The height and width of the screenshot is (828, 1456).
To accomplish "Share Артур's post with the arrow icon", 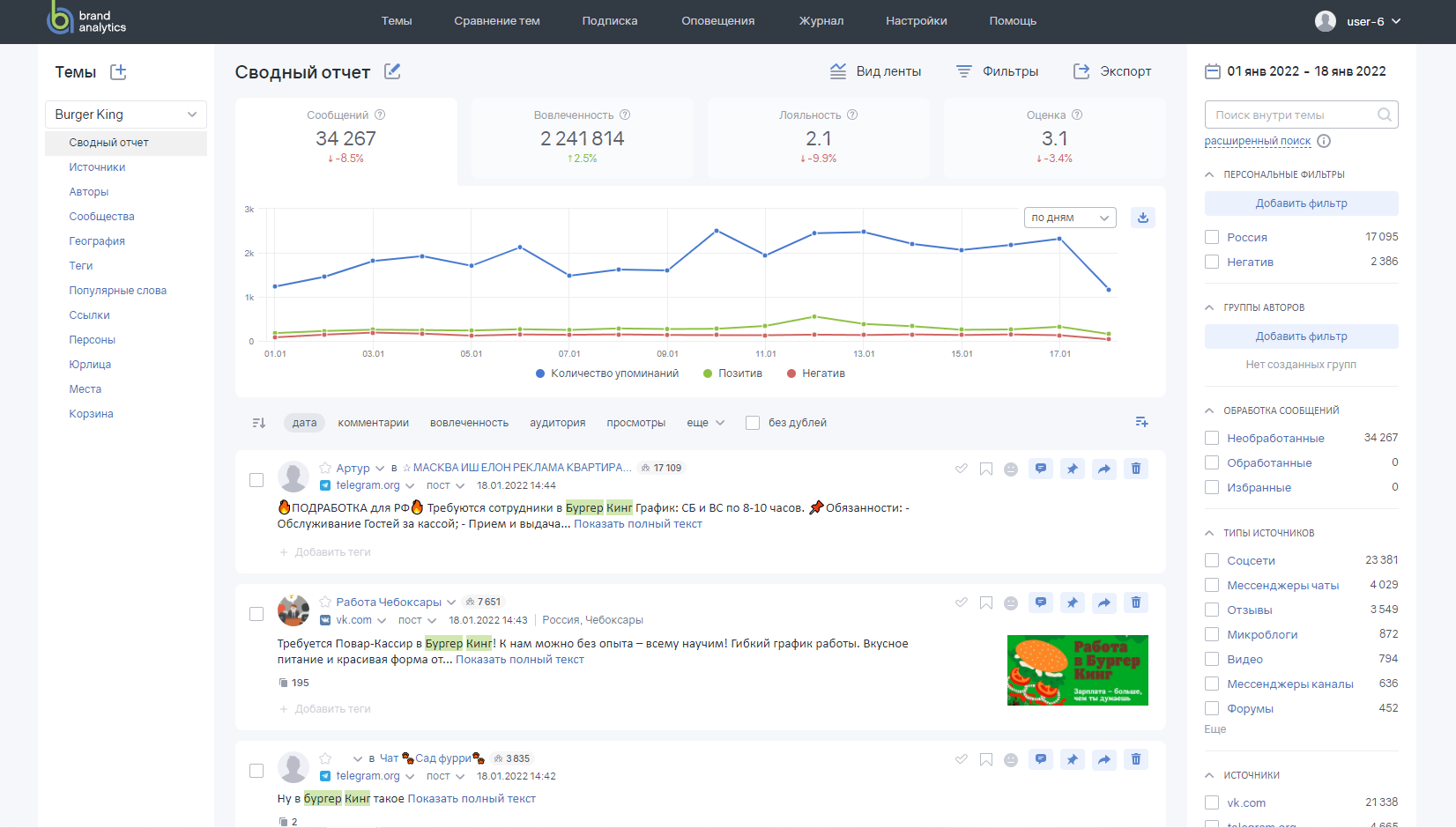I will [1104, 469].
